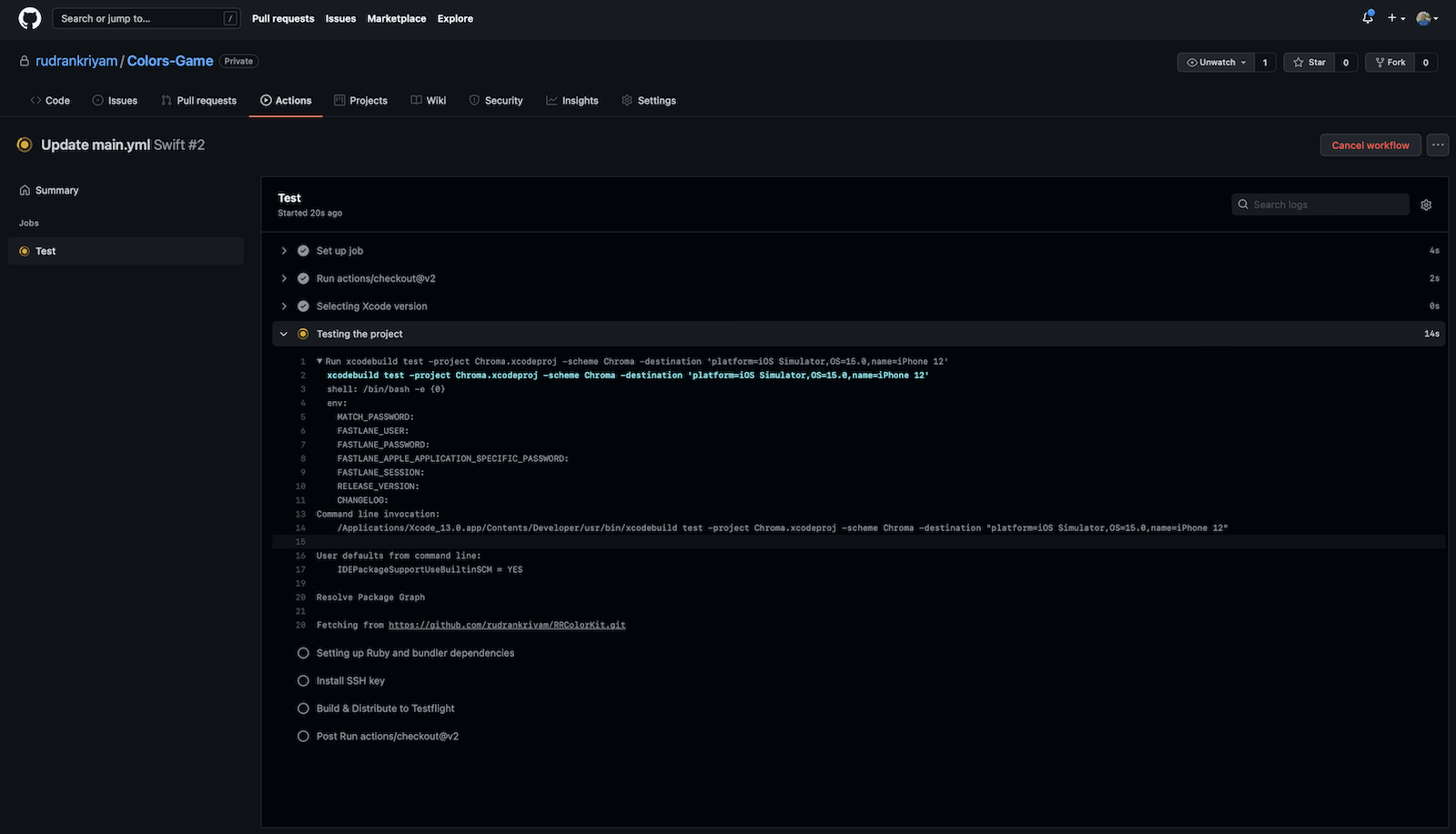The height and width of the screenshot is (834, 1456).
Task: Click the Selecting Xcode version success checkmark
Action: tap(303, 306)
